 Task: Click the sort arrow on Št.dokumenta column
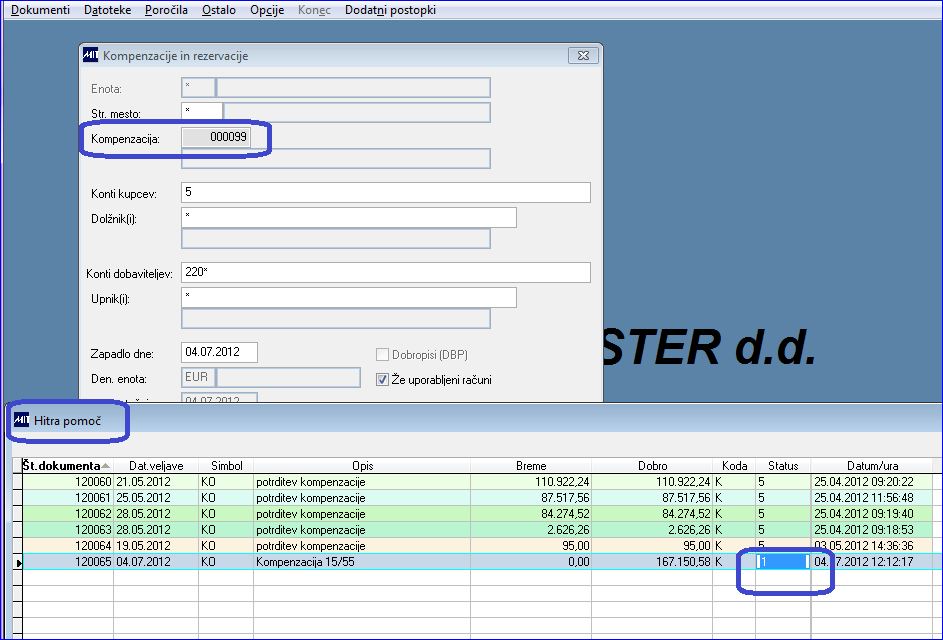[106, 466]
